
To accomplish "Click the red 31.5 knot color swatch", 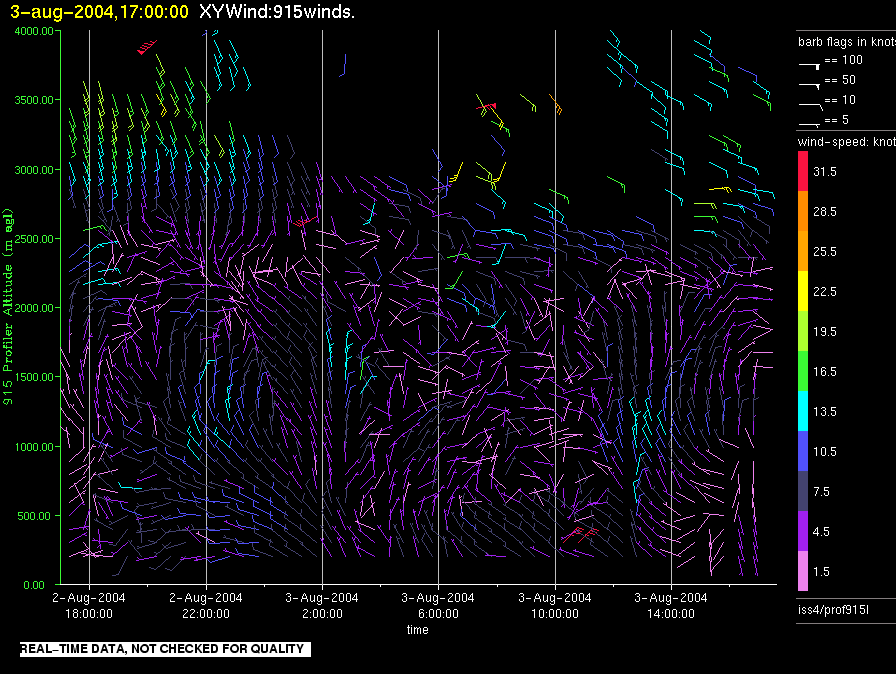I will [803, 171].
